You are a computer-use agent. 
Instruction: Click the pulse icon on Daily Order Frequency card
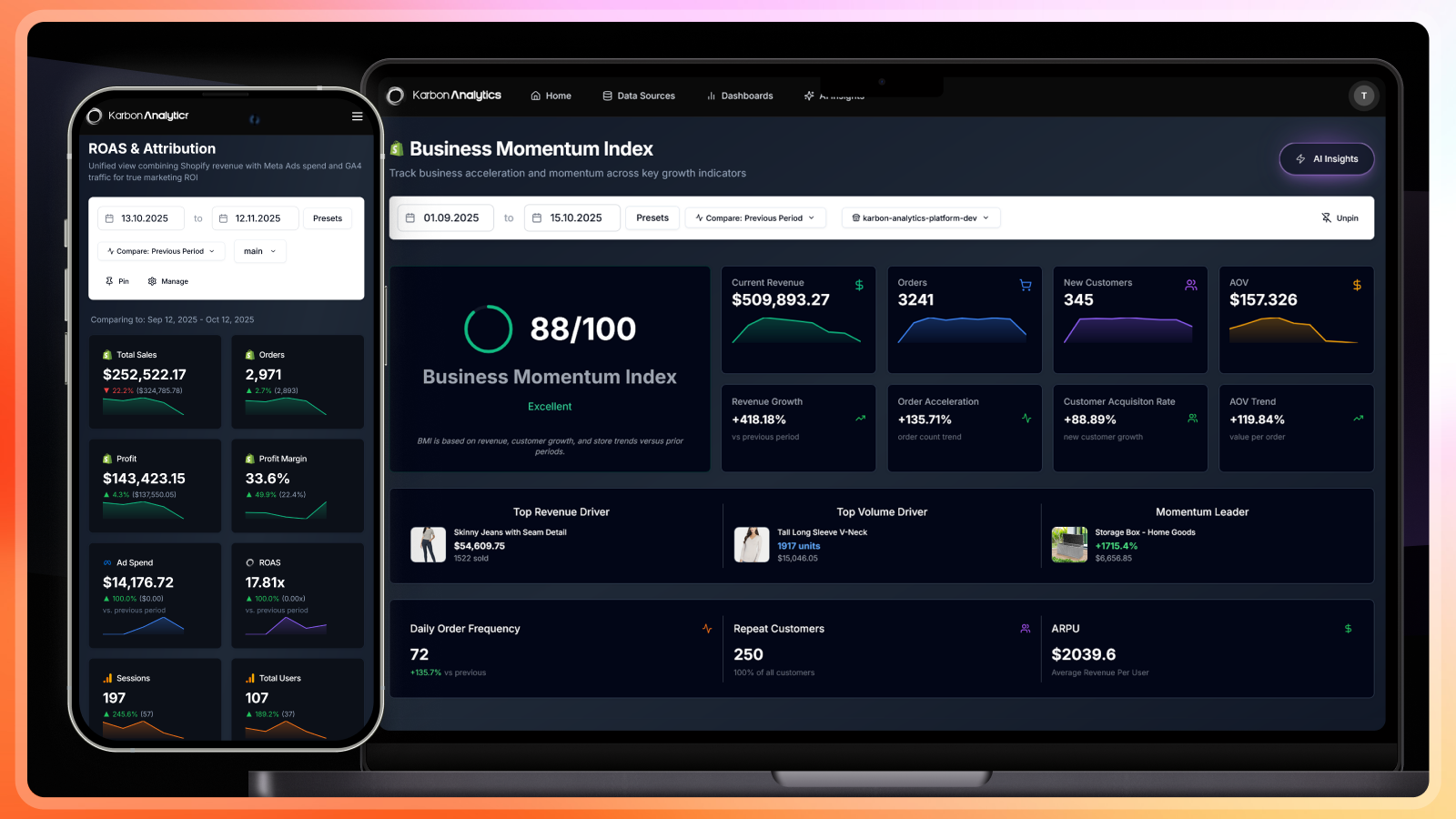706,628
